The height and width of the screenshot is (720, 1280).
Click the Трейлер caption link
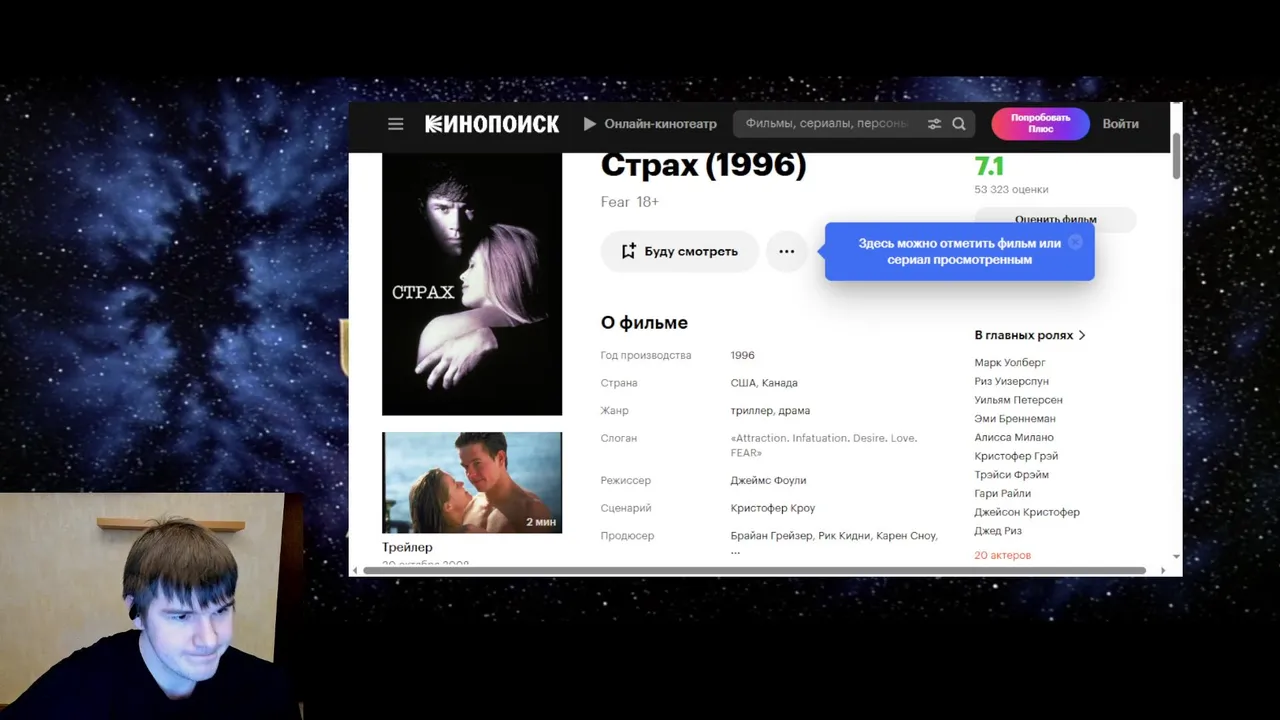coord(407,547)
